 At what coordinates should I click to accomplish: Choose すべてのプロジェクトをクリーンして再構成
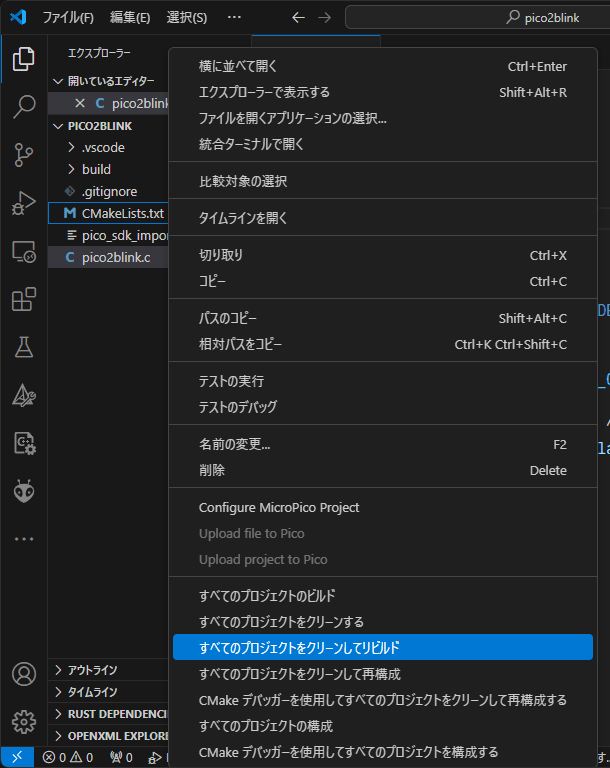(383, 674)
